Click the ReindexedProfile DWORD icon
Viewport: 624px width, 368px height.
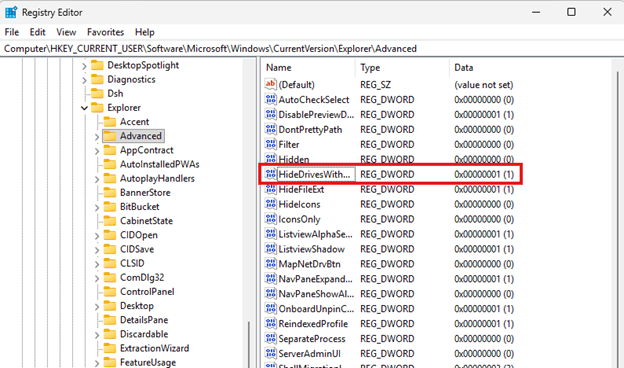click(x=271, y=323)
